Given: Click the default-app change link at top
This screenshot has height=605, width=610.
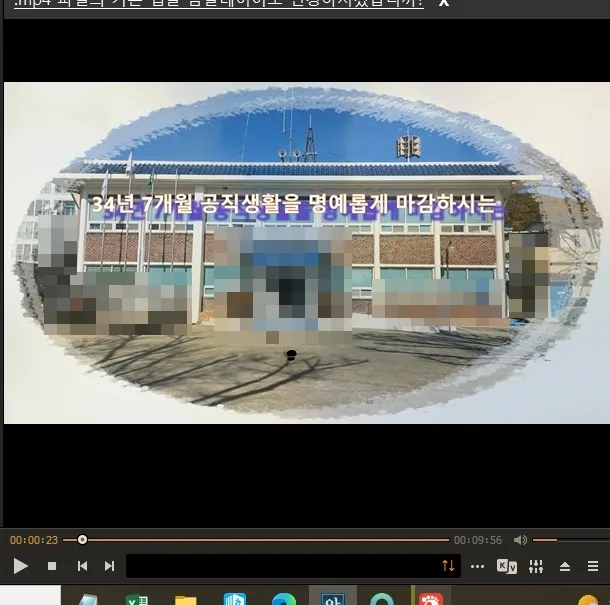Looking at the screenshot, I should (219, 4).
